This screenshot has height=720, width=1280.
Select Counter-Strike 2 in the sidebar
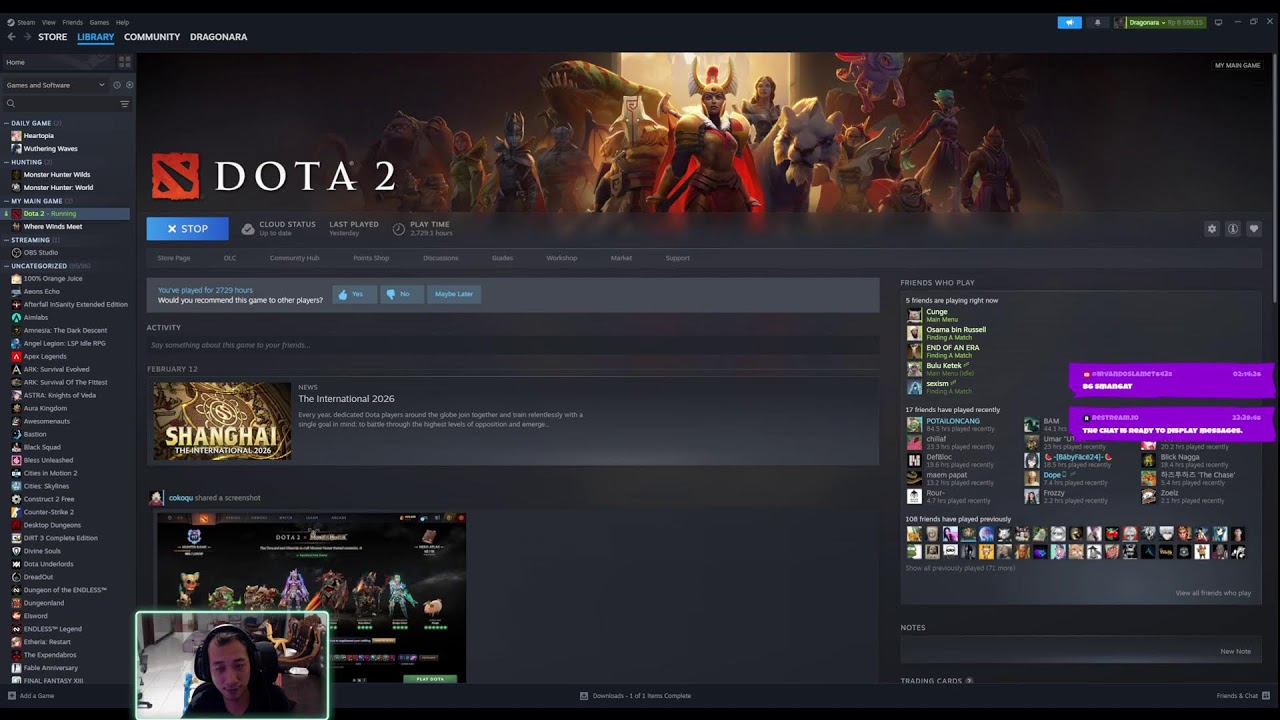click(49, 512)
